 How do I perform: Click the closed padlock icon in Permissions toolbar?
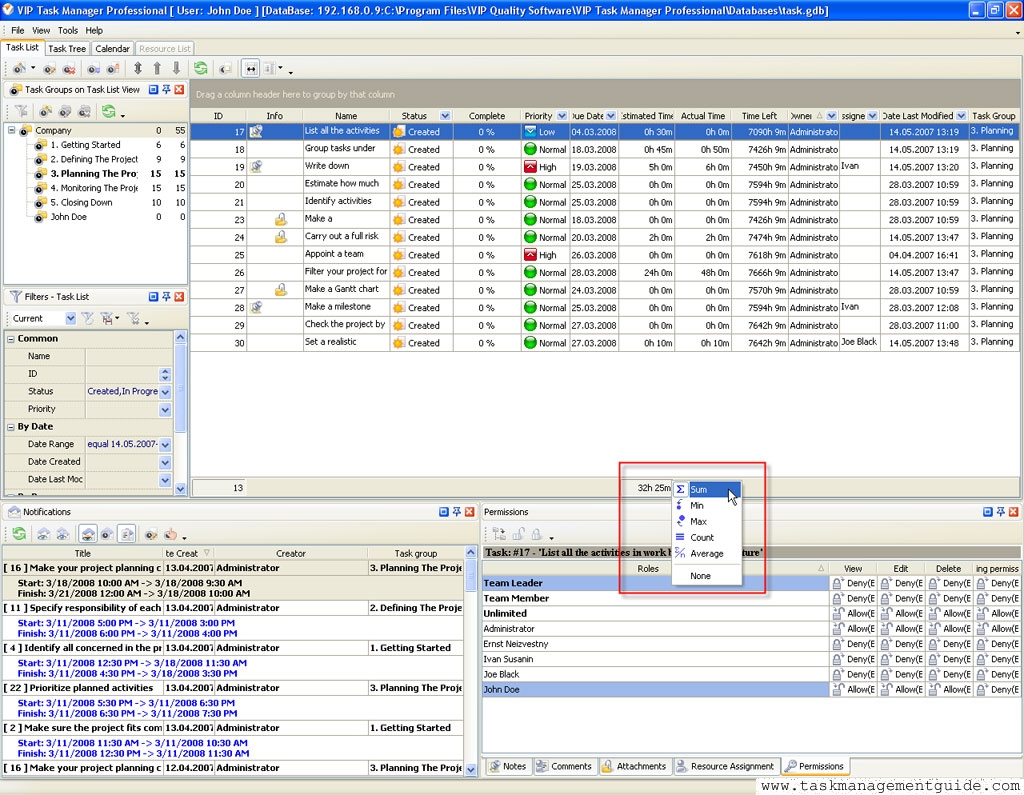click(x=537, y=534)
